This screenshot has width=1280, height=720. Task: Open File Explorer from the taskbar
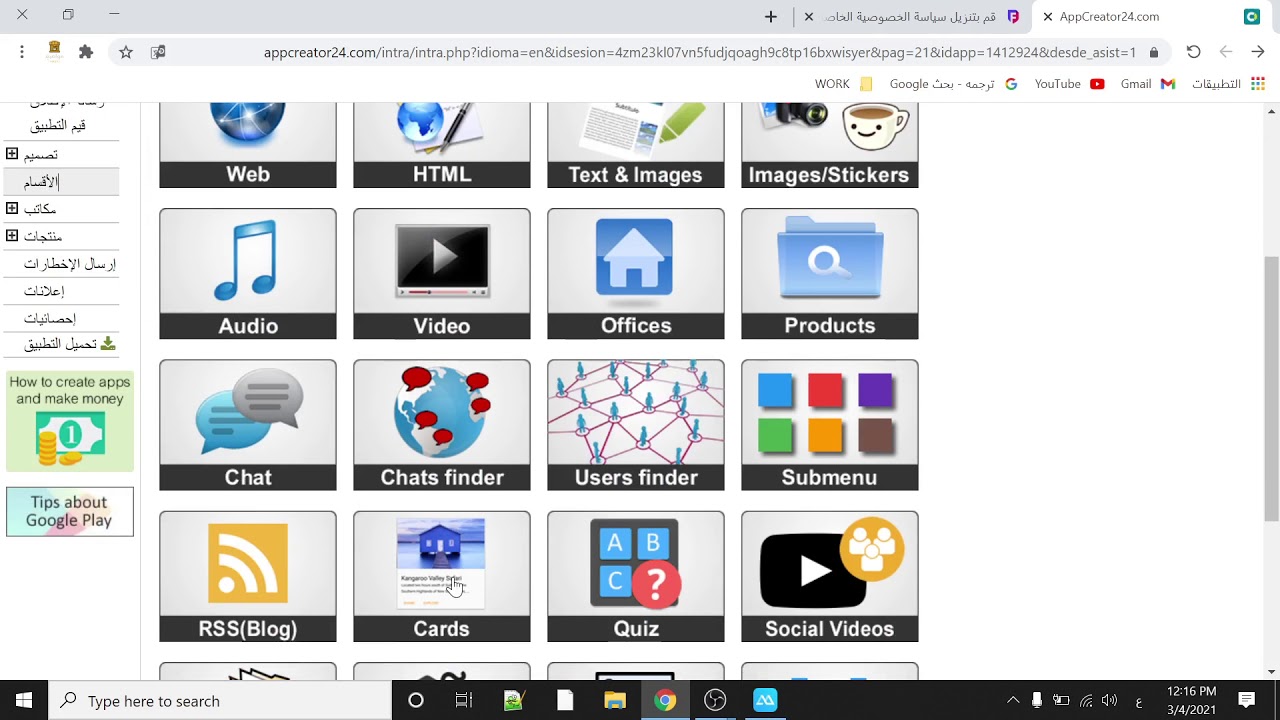pos(615,700)
